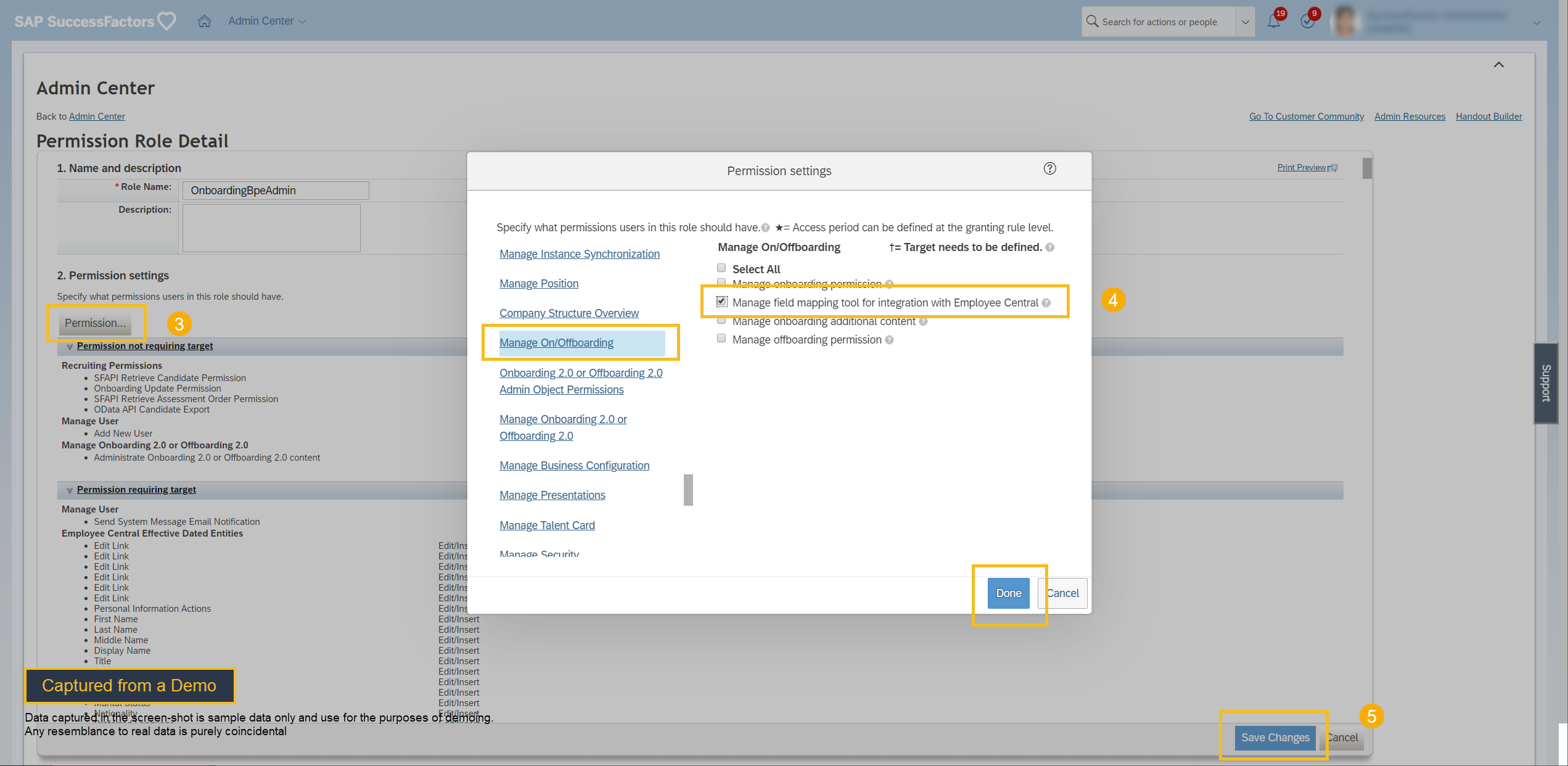Toggle the Select All checkbox

coord(721,268)
